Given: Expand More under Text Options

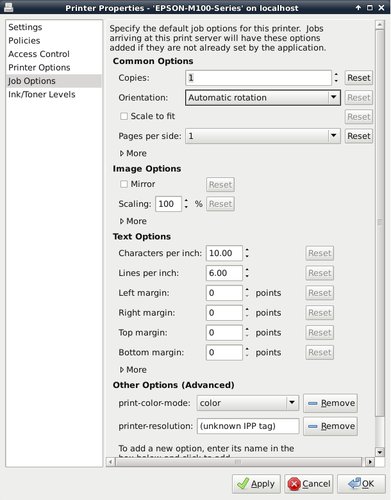Looking at the screenshot, I should pyautogui.click(x=133, y=370).
